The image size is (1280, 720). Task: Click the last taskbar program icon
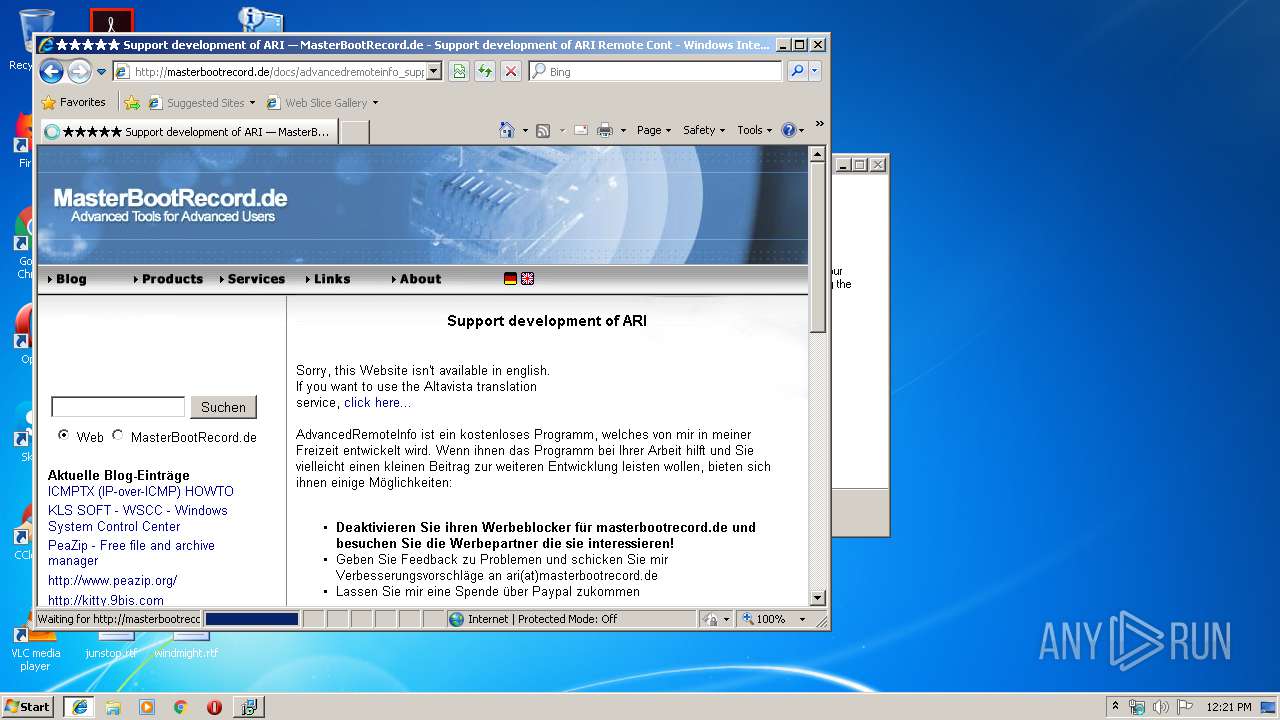click(249, 707)
